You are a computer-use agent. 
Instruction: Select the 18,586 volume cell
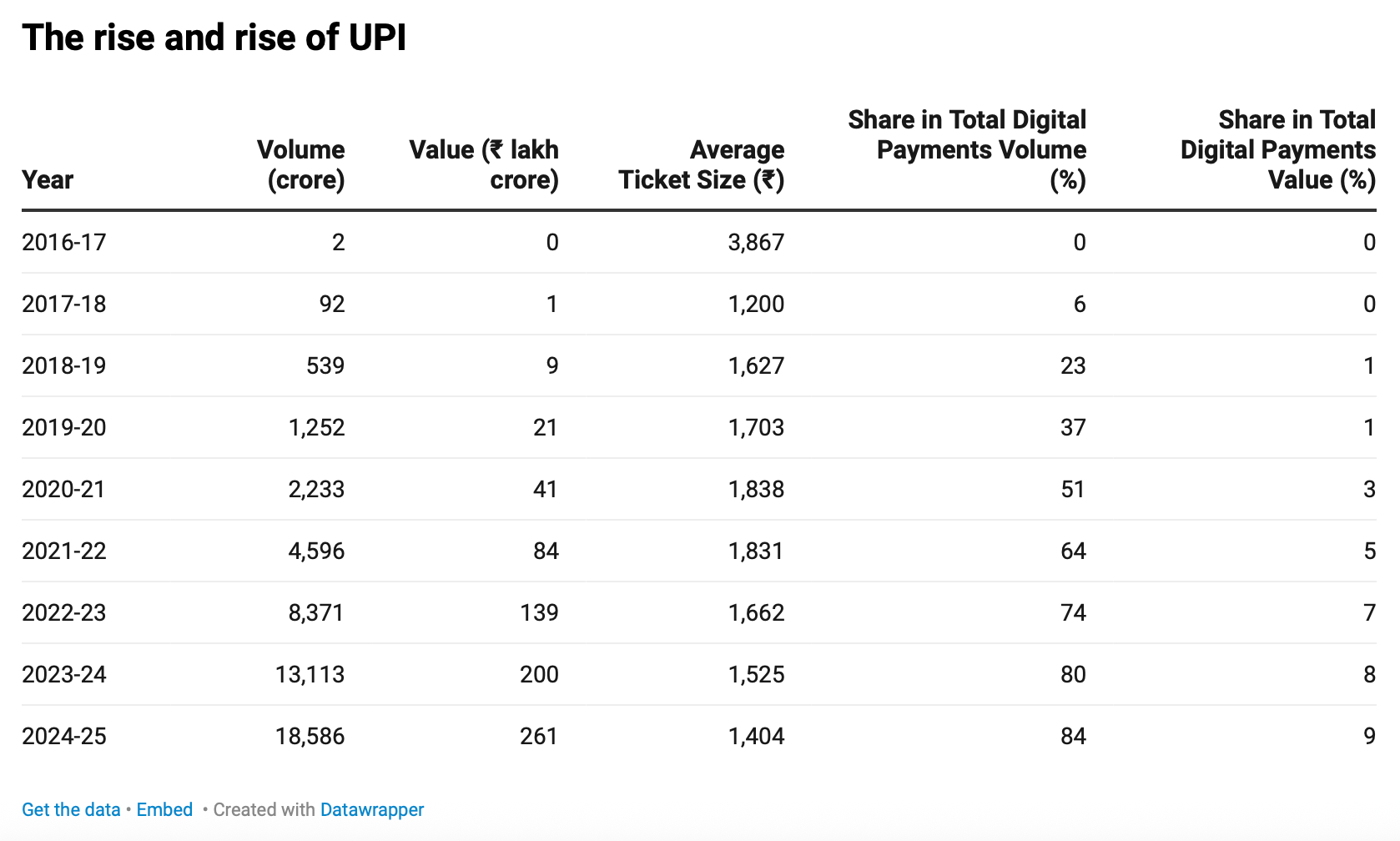(310, 736)
